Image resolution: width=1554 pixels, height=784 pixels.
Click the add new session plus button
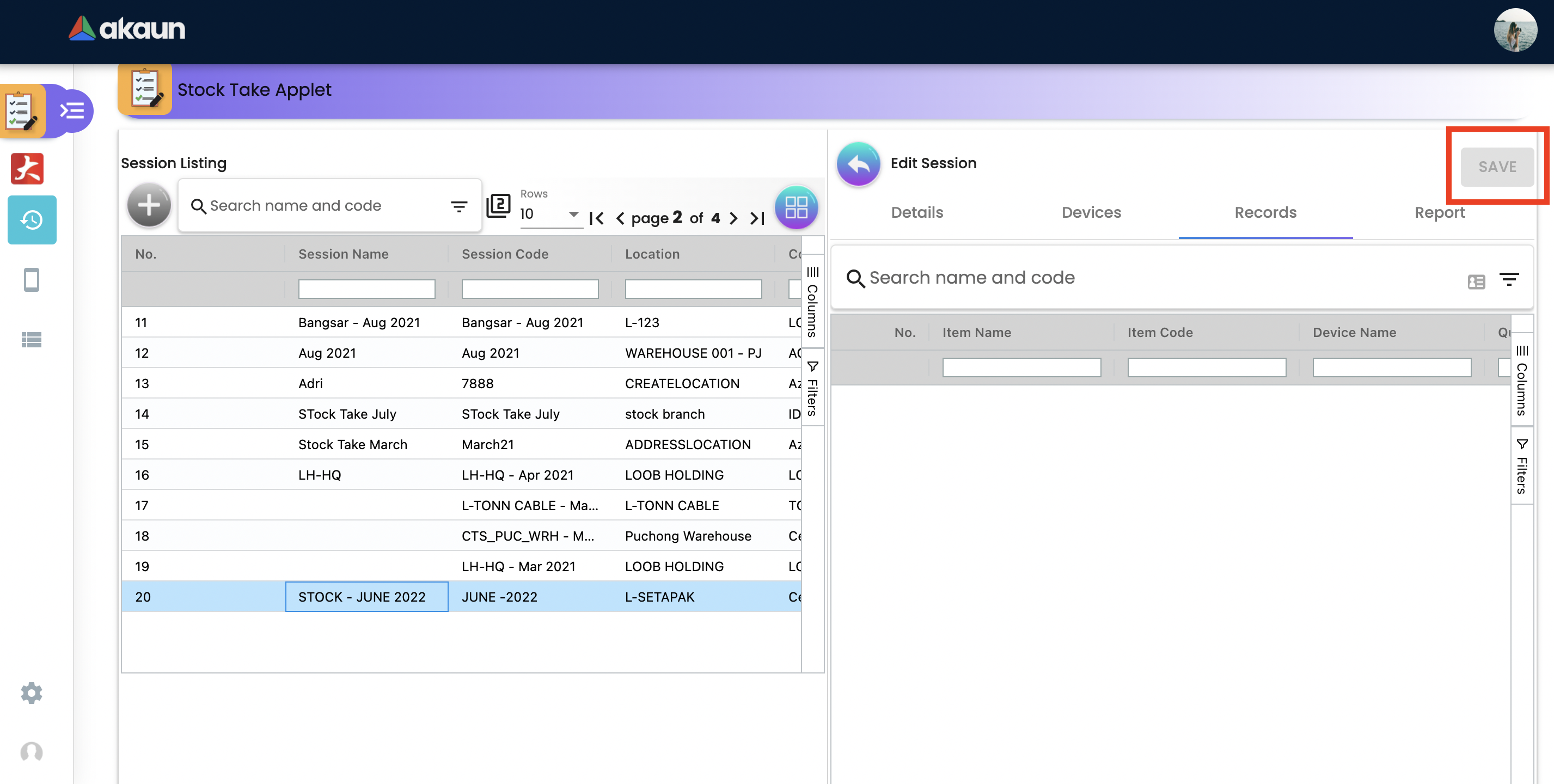pos(149,206)
